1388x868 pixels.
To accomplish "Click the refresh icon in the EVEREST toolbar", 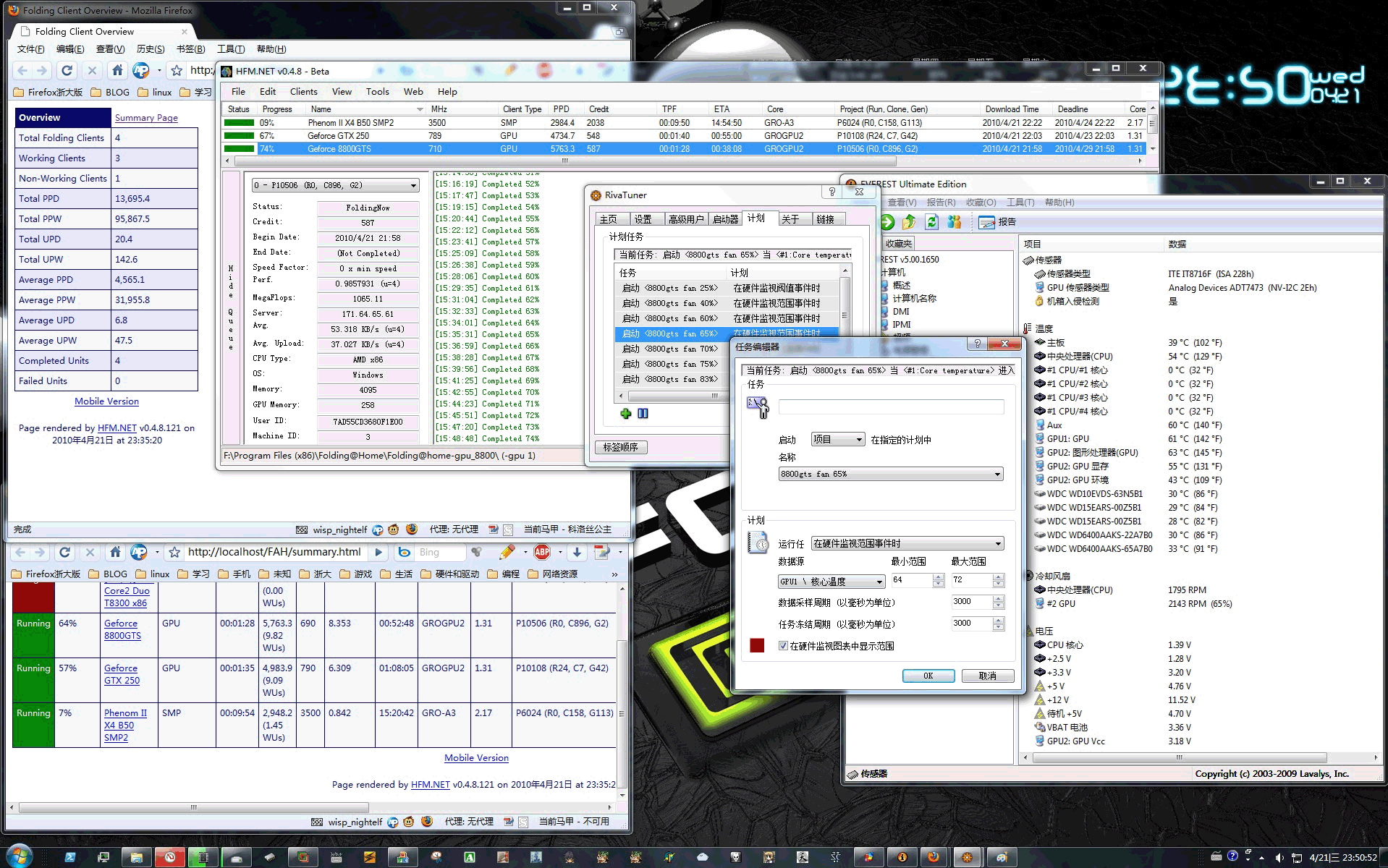I will click(x=931, y=222).
